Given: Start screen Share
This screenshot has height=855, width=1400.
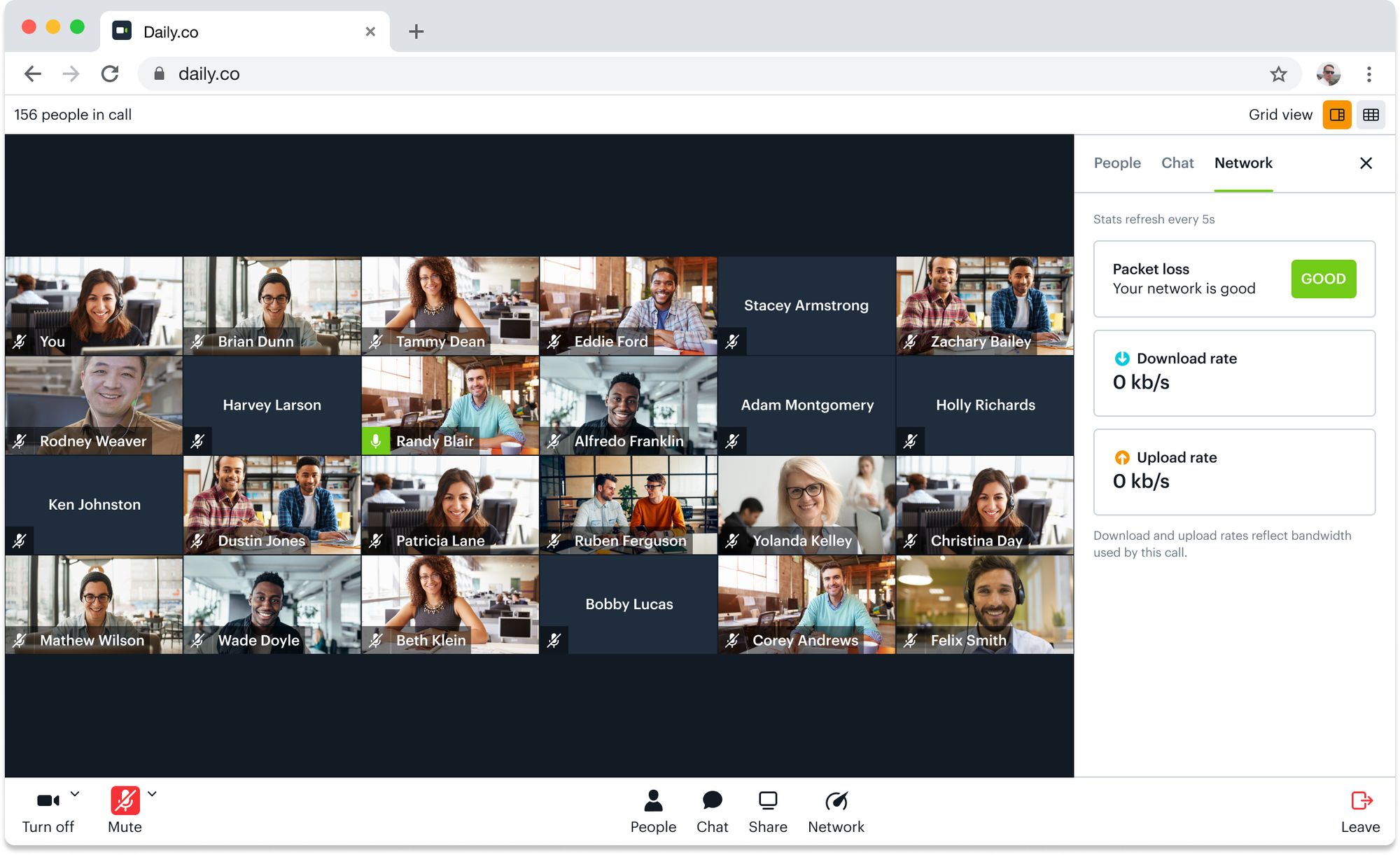Looking at the screenshot, I should [x=768, y=812].
